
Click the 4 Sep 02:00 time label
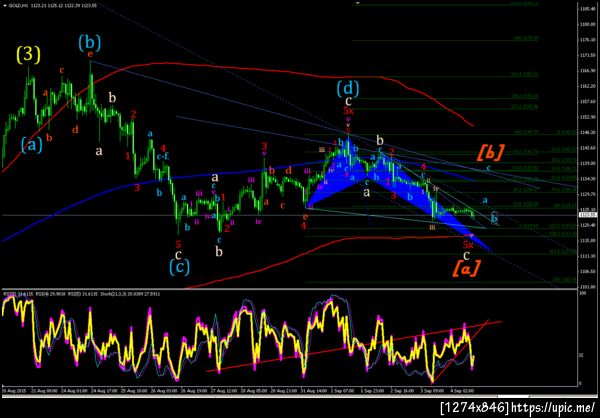pos(464,391)
